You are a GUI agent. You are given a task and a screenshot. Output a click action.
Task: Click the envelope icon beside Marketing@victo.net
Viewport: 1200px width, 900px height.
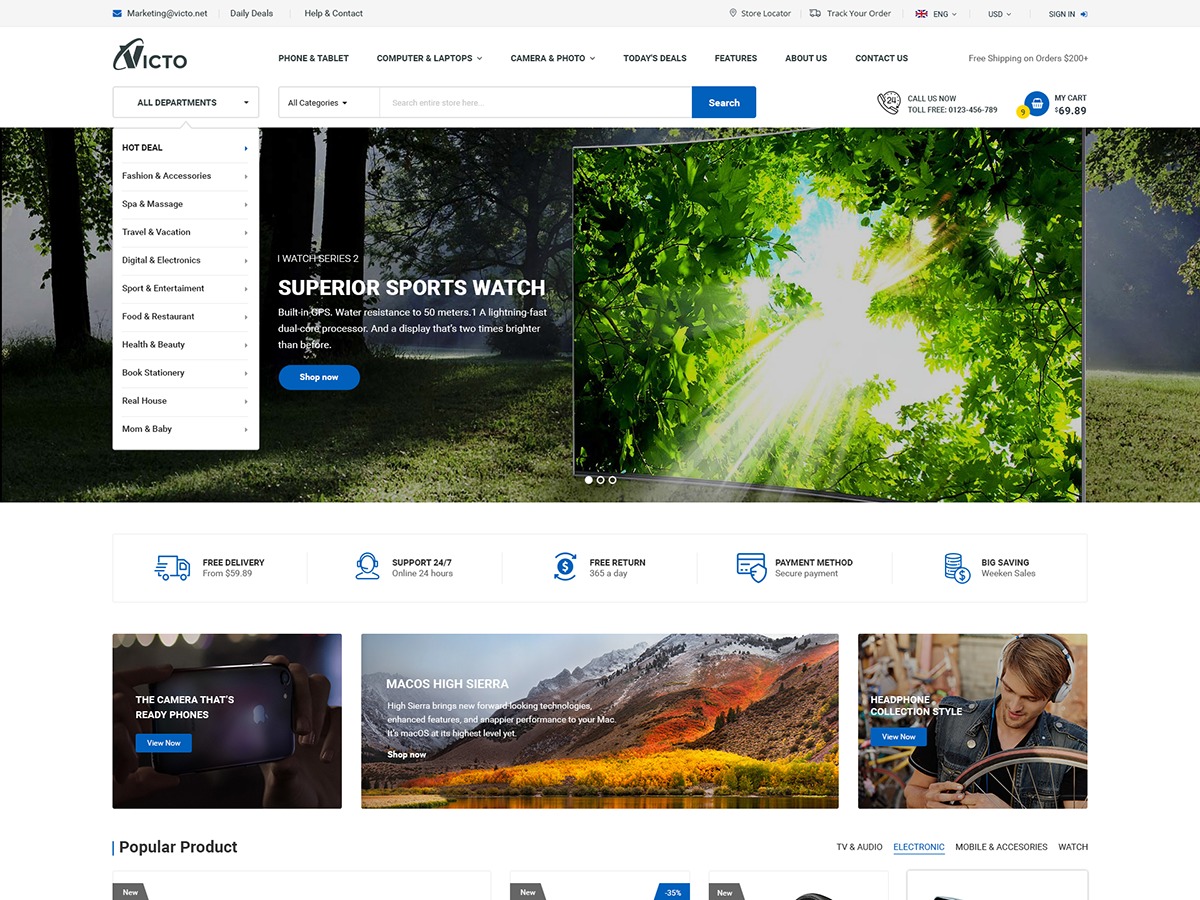117,14
